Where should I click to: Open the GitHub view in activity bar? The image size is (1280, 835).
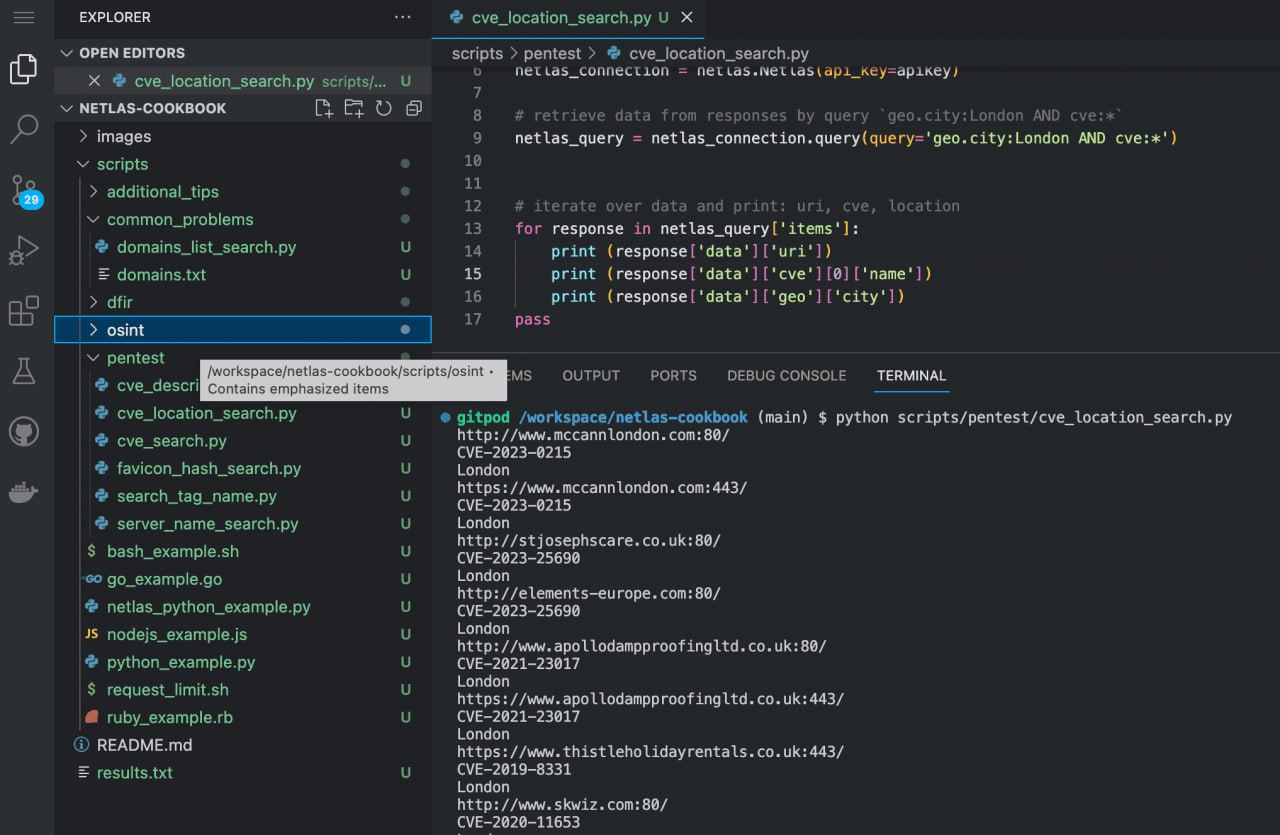tap(24, 432)
